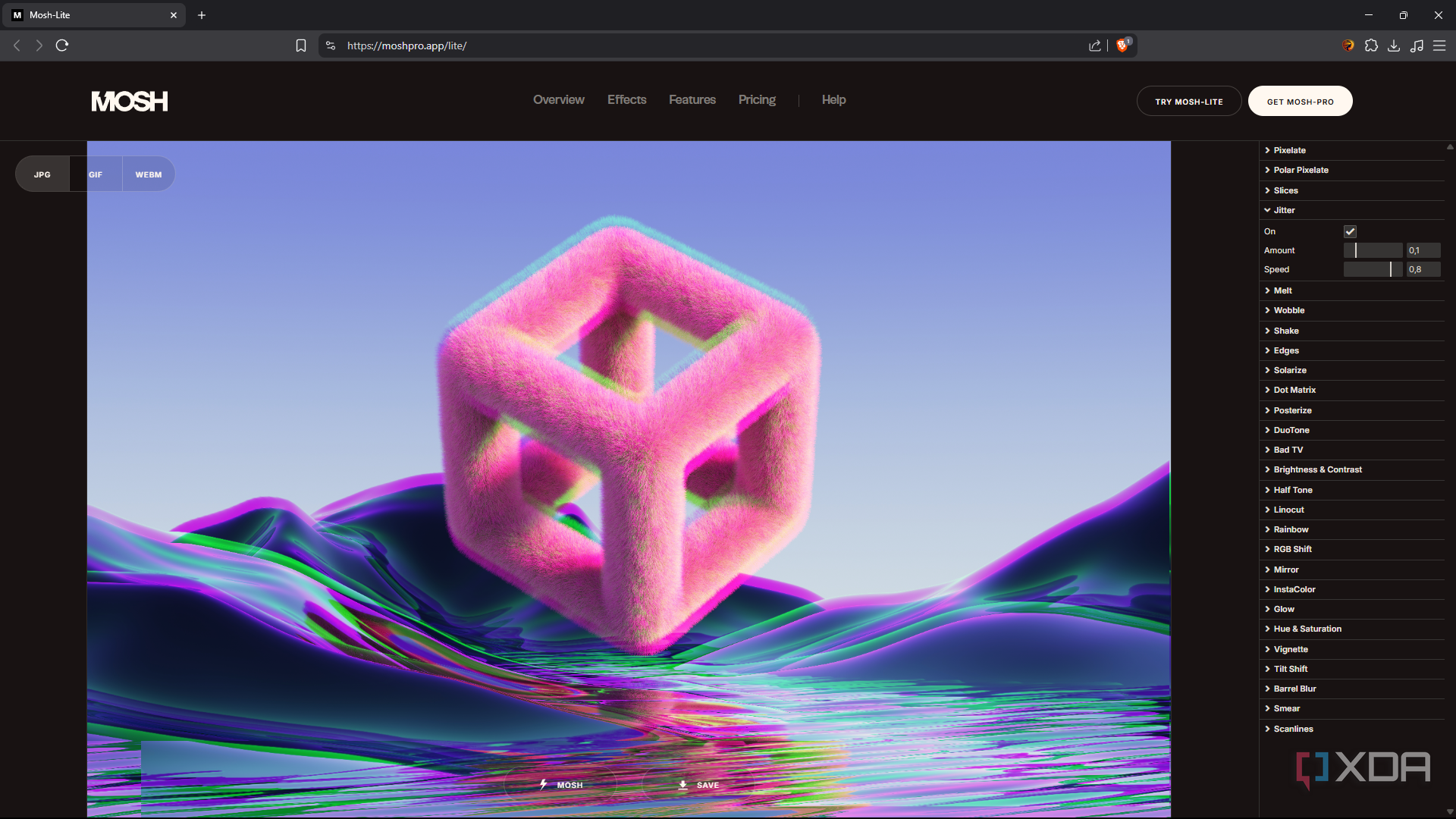The width and height of the screenshot is (1456, 819).
Task: Click the MOSH logo
Action: pos(130,101)
